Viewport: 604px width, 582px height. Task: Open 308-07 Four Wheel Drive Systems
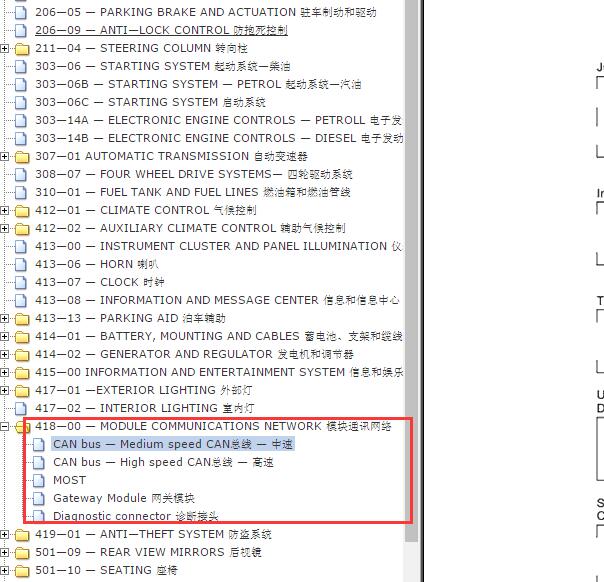coord(193,174)
